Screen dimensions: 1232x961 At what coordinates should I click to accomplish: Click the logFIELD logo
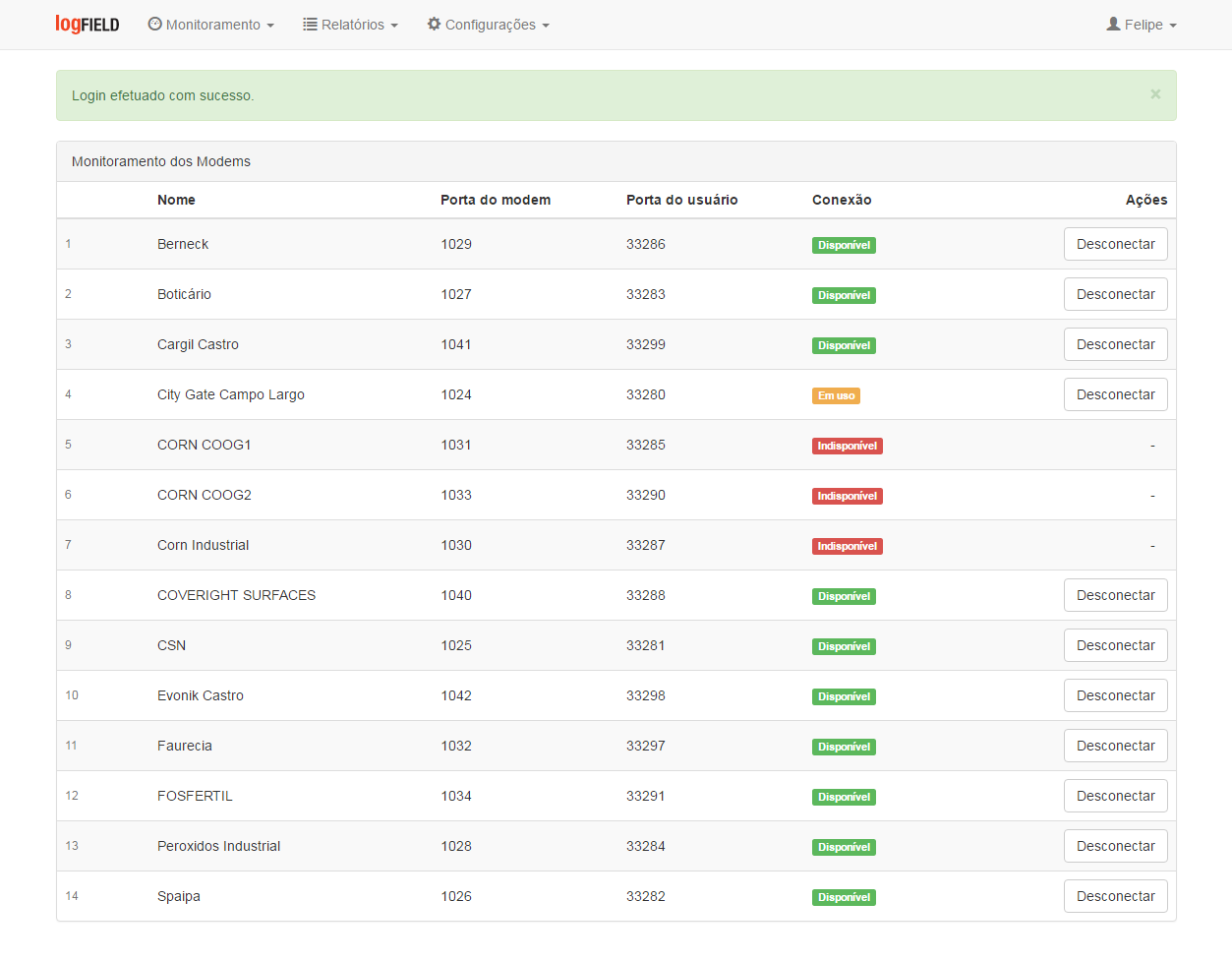[88, 25]
